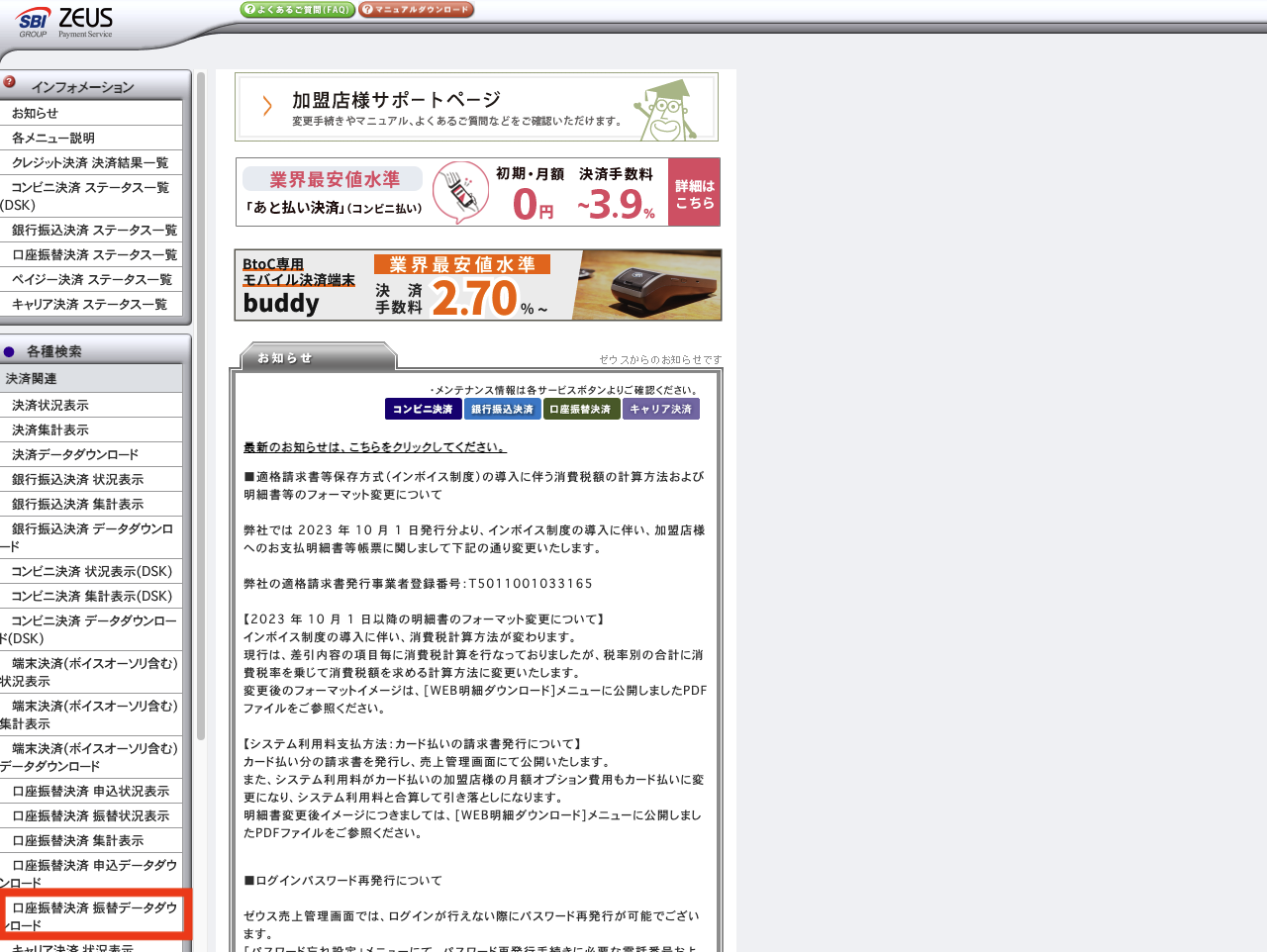Open コンビニ決済 集計表示(DSK)

coord(91,596)
